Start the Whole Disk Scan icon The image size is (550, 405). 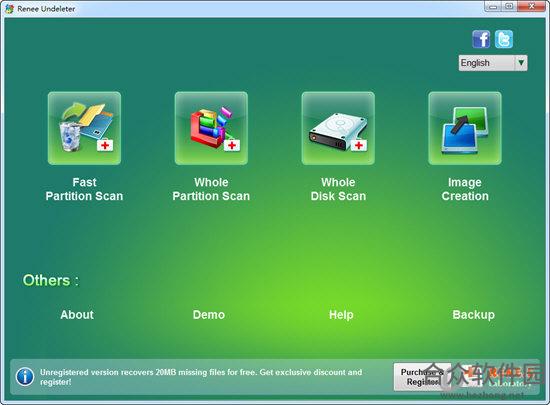[x=338, y=128]
